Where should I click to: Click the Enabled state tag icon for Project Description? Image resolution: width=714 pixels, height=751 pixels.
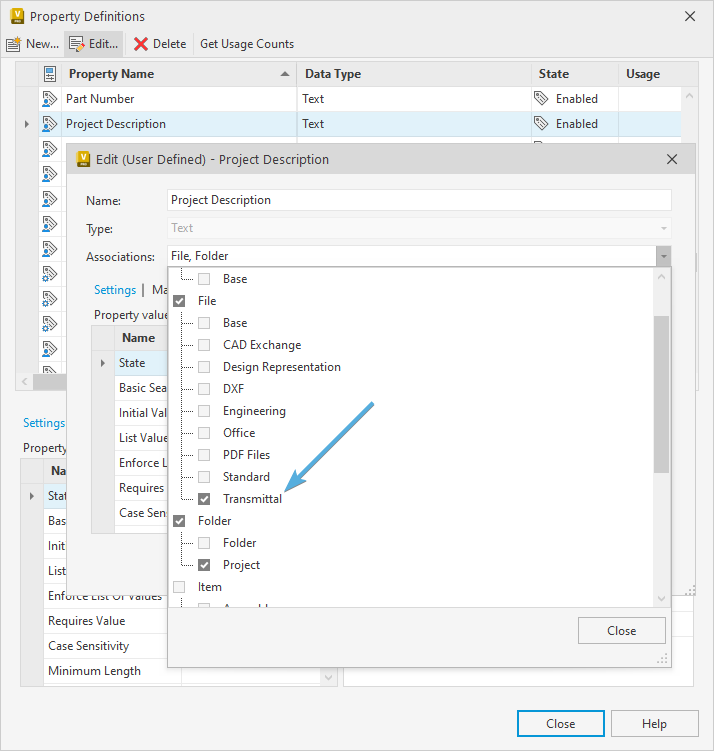(x=541, y=123)
